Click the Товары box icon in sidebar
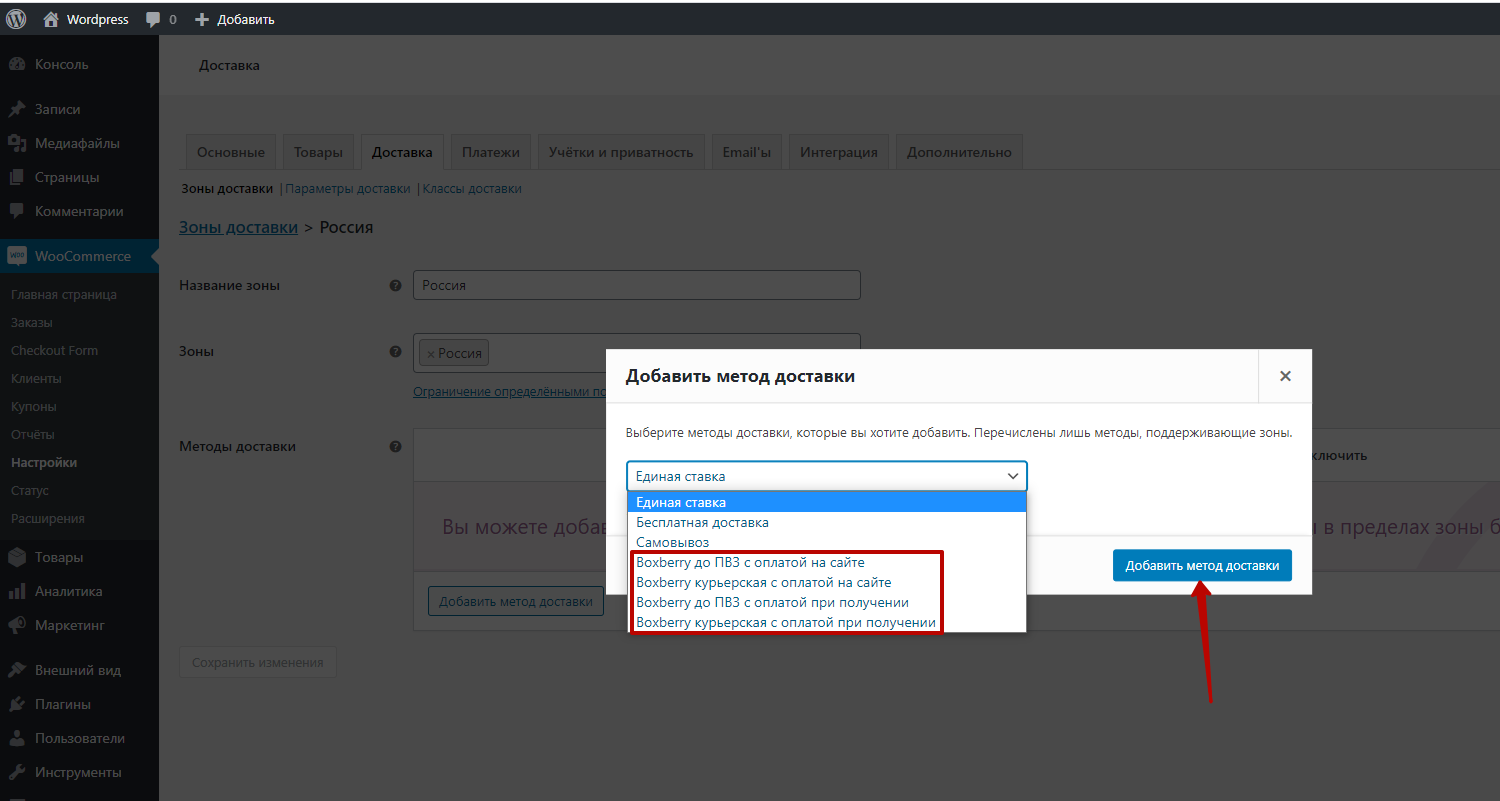 click(17, 557)
